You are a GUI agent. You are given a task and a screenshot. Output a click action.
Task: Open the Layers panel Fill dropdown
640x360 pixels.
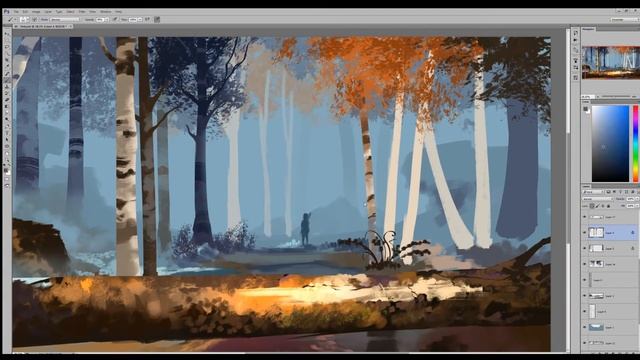point(637,206)
